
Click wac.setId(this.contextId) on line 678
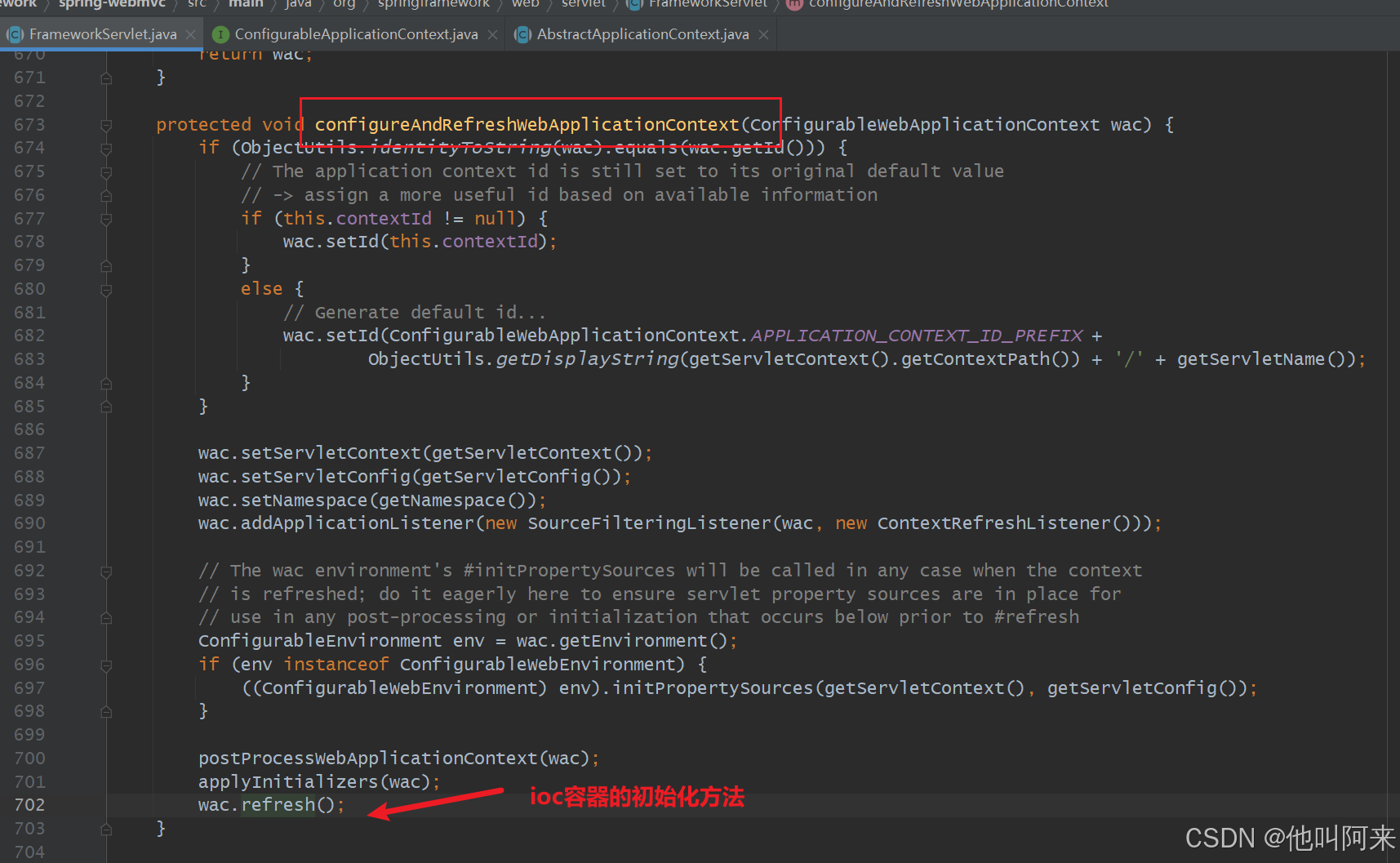point(416,242)
